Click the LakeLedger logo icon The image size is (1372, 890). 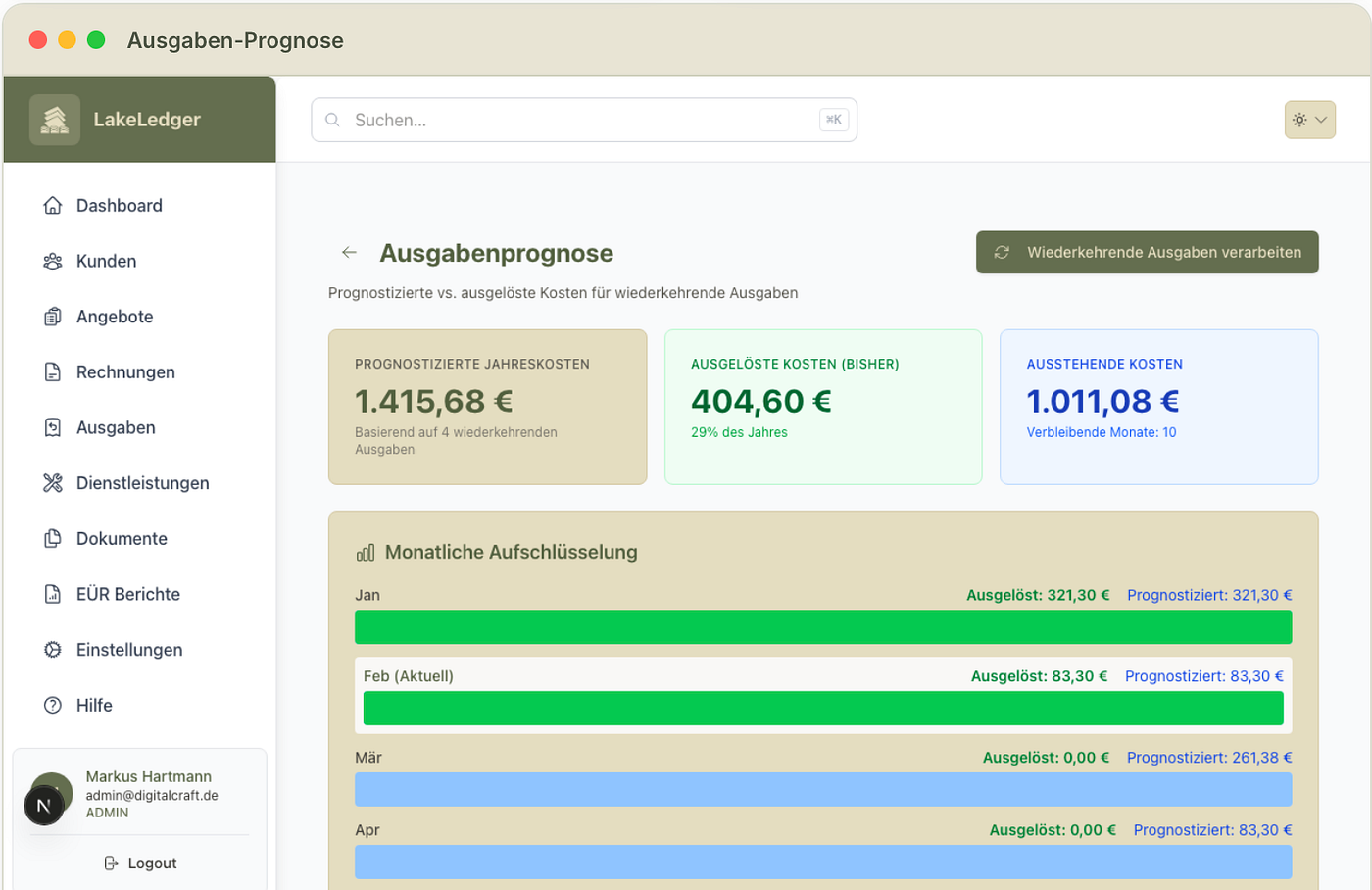coord(55,120)
